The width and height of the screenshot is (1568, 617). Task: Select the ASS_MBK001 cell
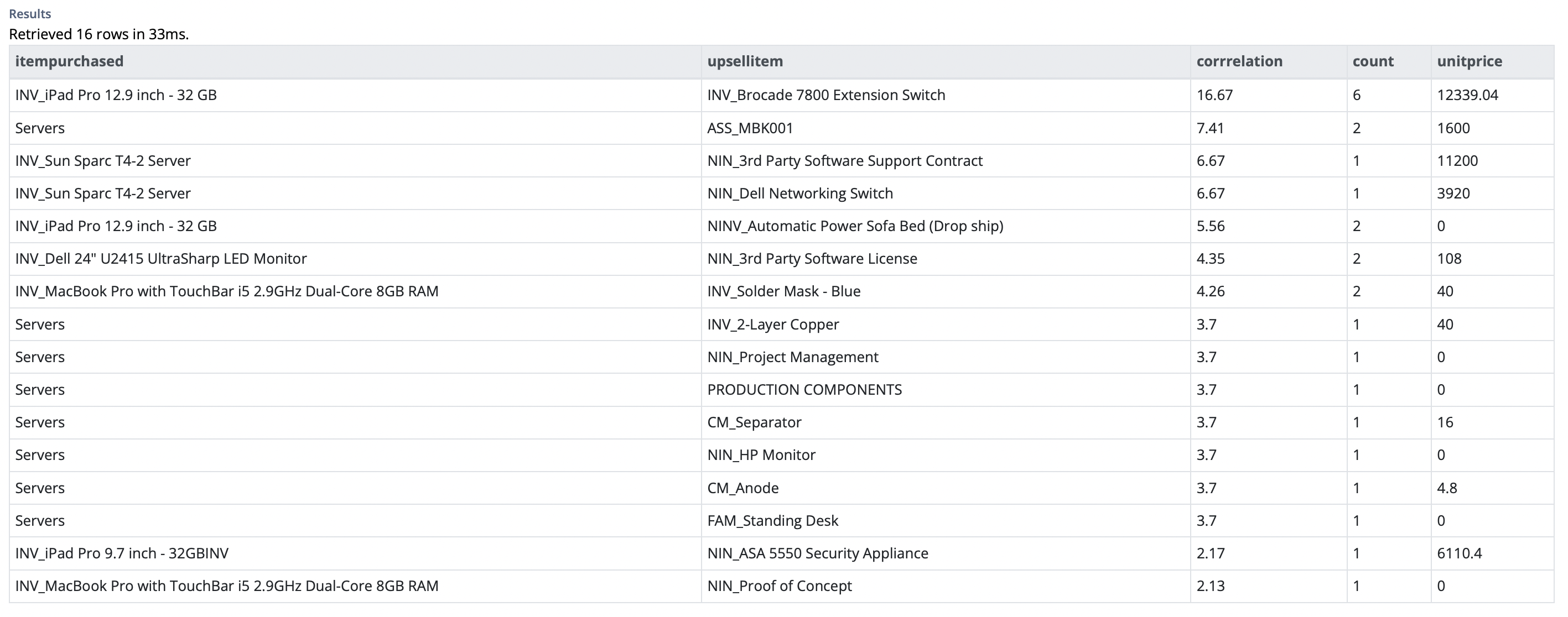(x=946, y=128)
